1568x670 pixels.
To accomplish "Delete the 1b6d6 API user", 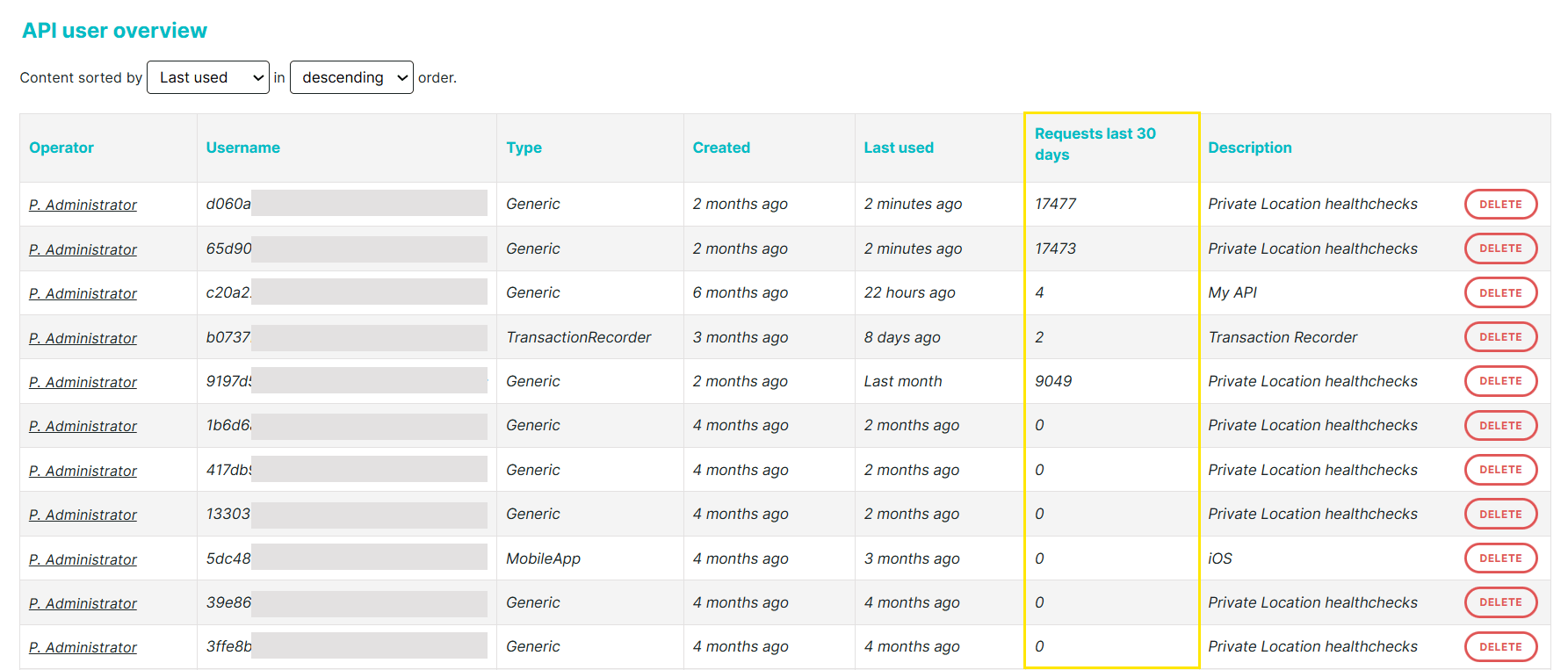I will pyautogui.click(x=1500, y=426).
